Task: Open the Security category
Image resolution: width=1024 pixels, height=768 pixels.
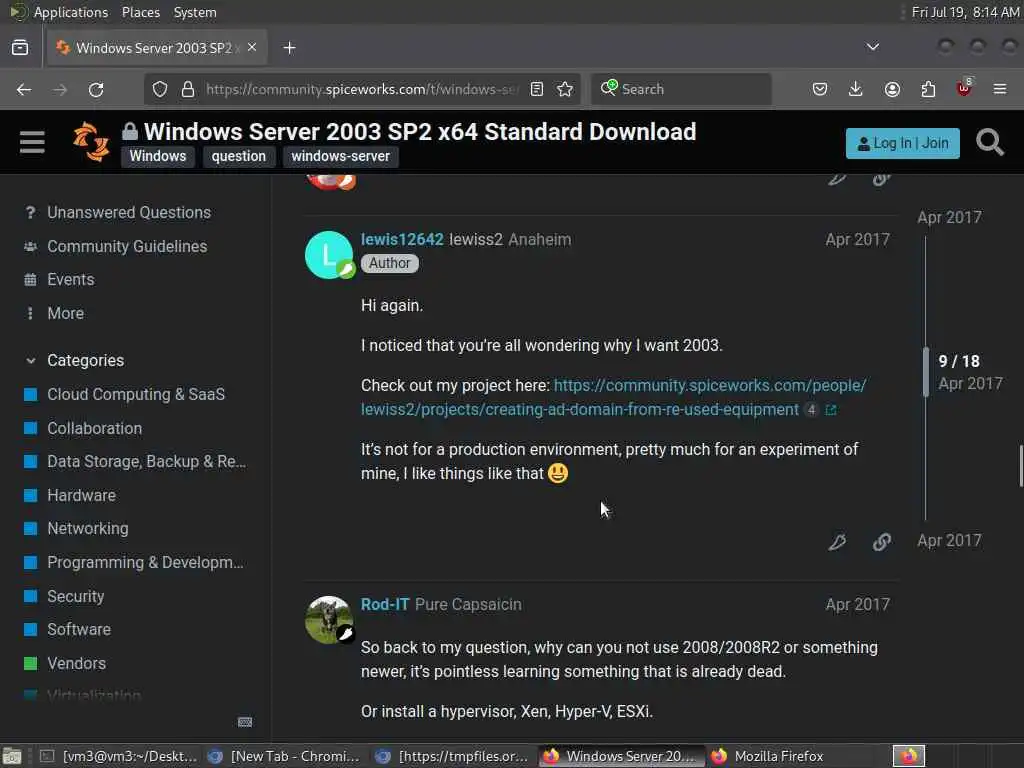Action: [75, 596]
